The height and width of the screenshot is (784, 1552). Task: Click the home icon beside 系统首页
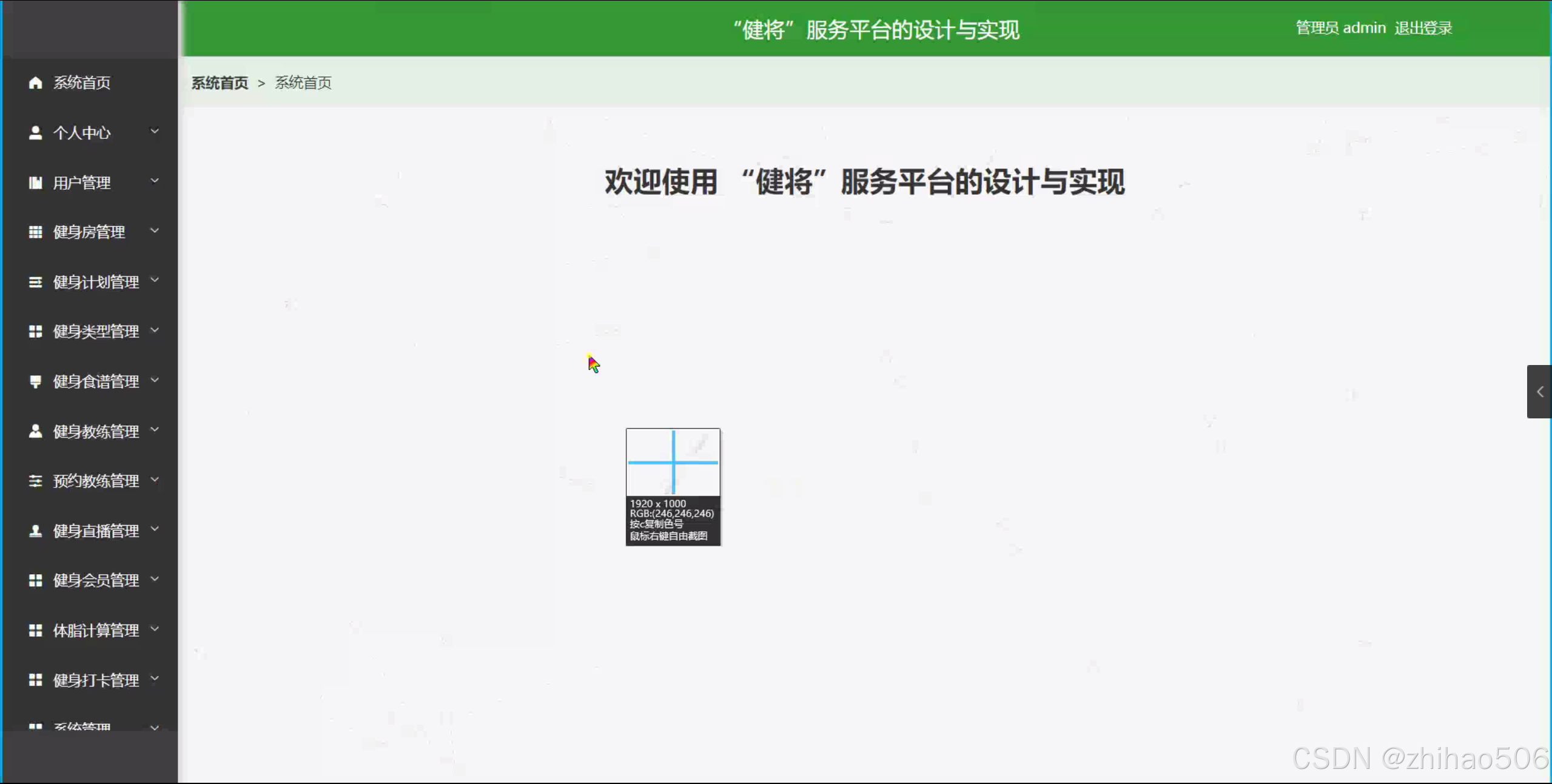[35, 83]
